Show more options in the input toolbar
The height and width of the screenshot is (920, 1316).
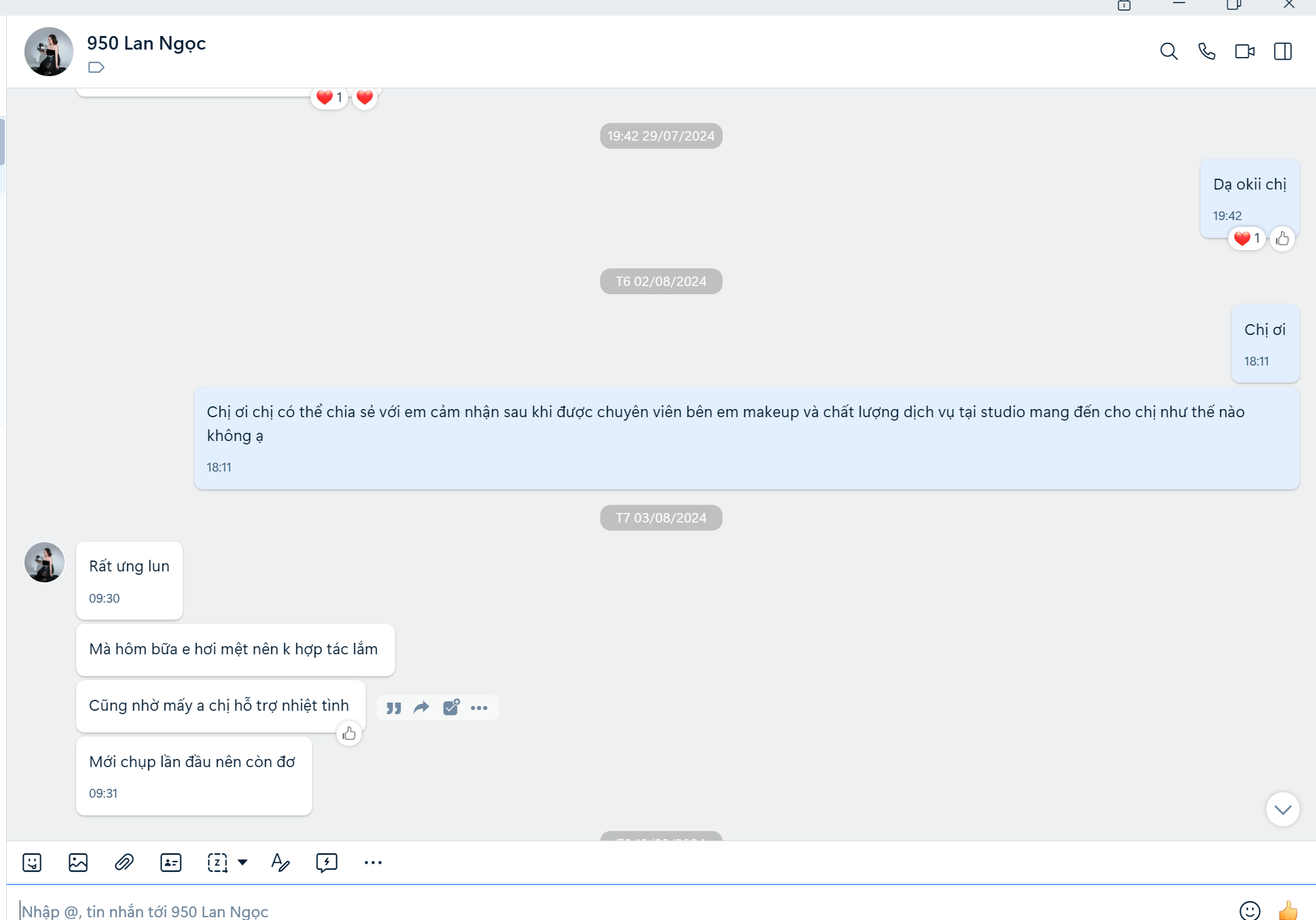(373, 862)
